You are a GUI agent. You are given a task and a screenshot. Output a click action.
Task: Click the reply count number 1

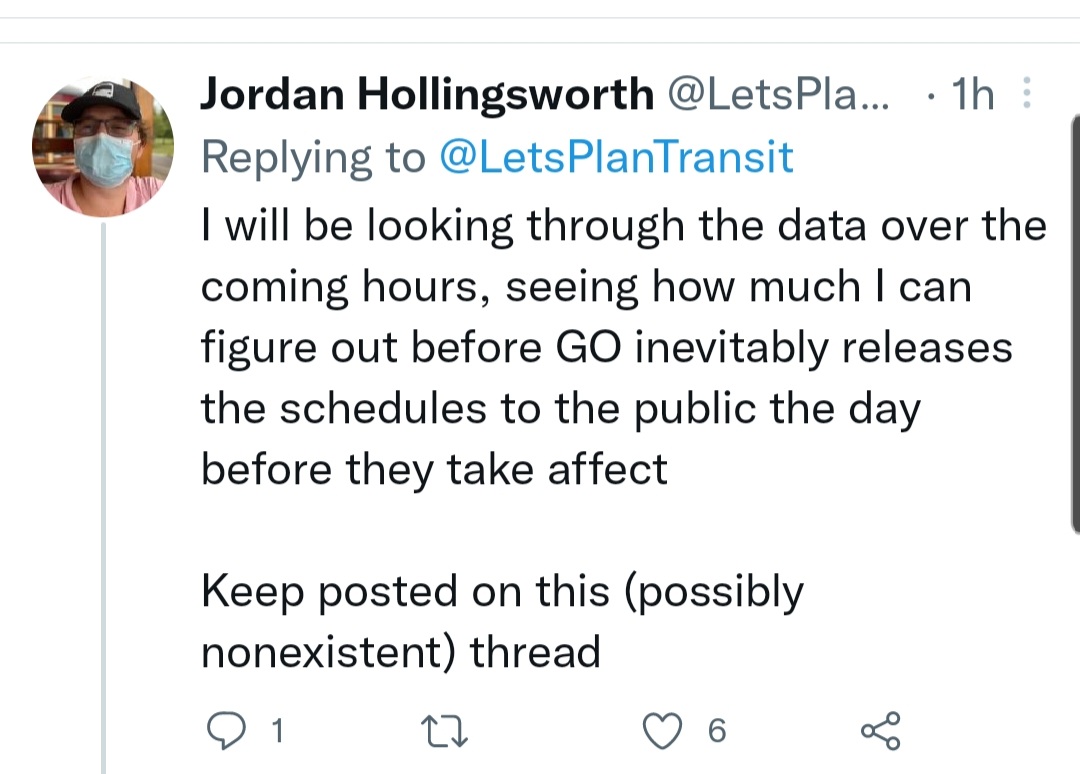[x=277, y=732]
